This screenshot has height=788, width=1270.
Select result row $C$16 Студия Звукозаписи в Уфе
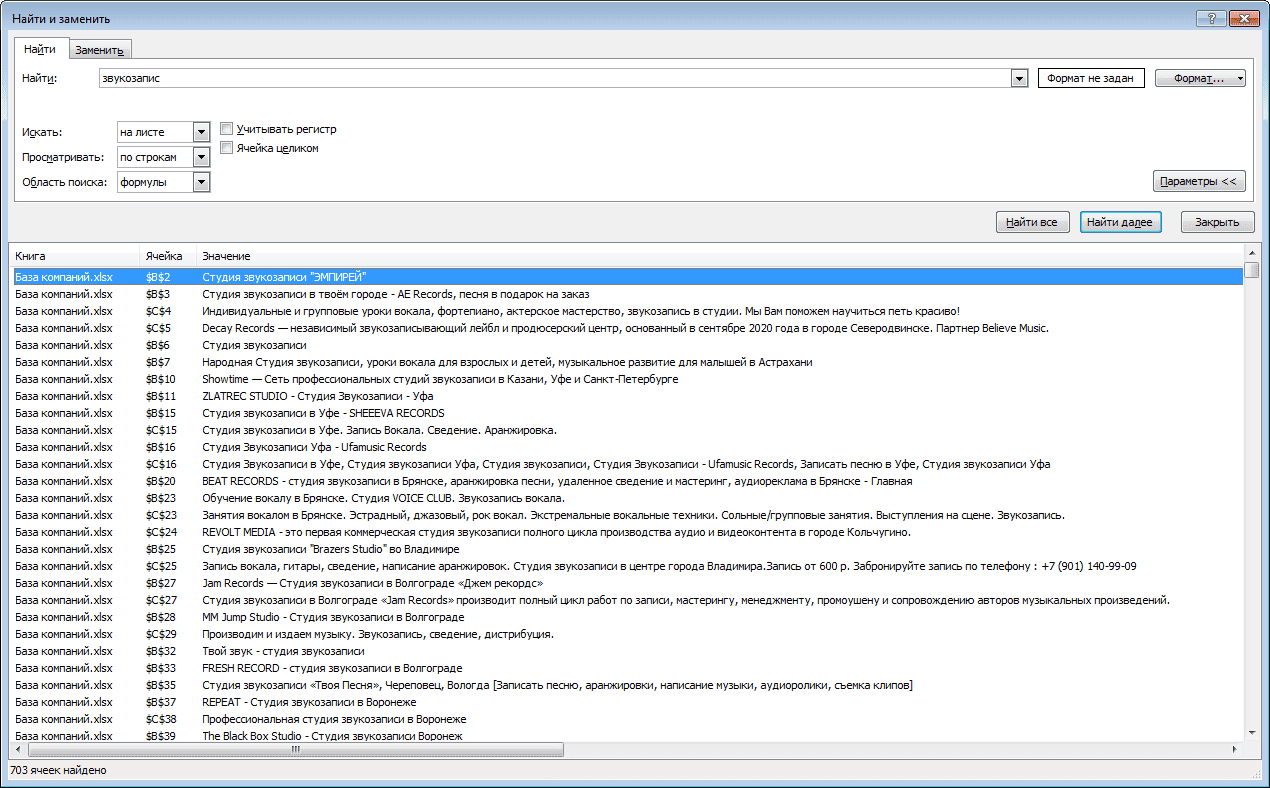coord(627,464)
